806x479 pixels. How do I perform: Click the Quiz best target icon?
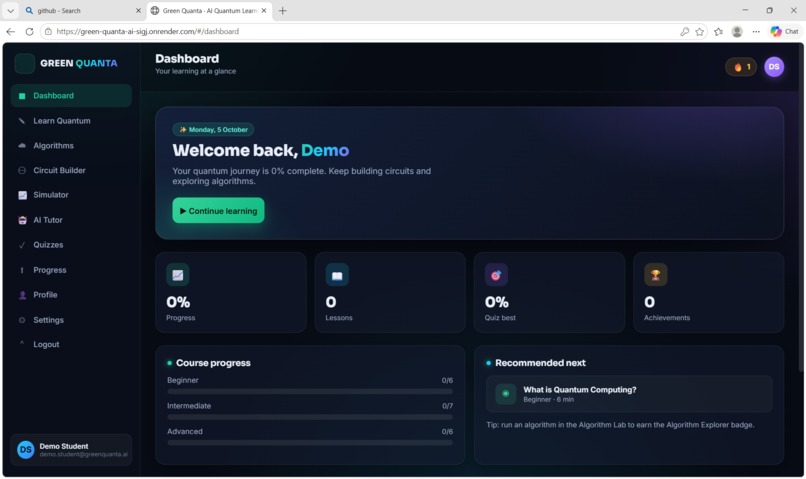coord(496,275)
